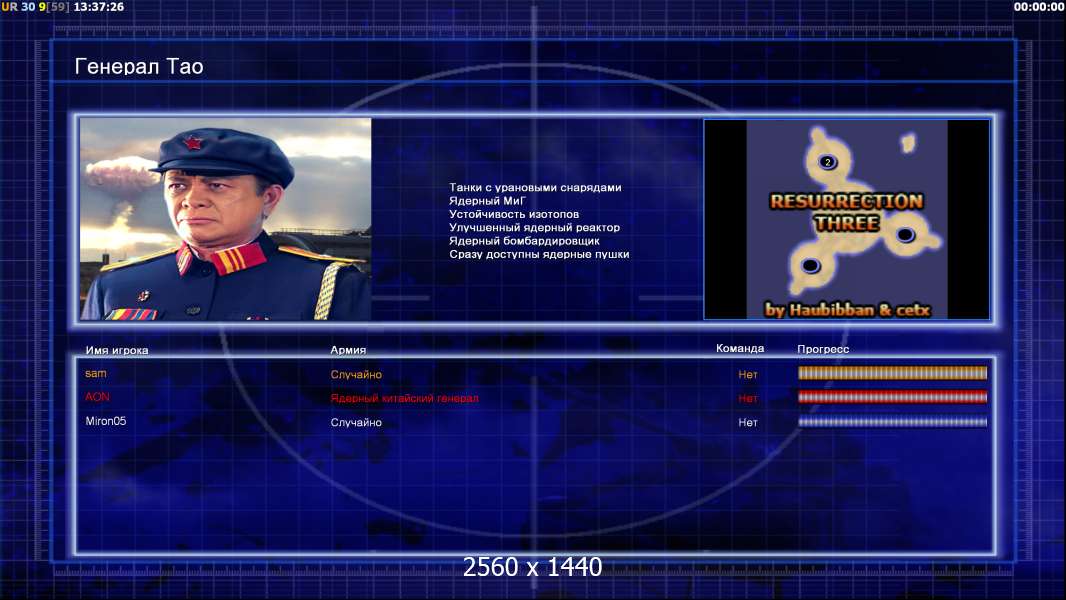
Task: Click the "Имя игрока" column header
Action: point(117,351)
